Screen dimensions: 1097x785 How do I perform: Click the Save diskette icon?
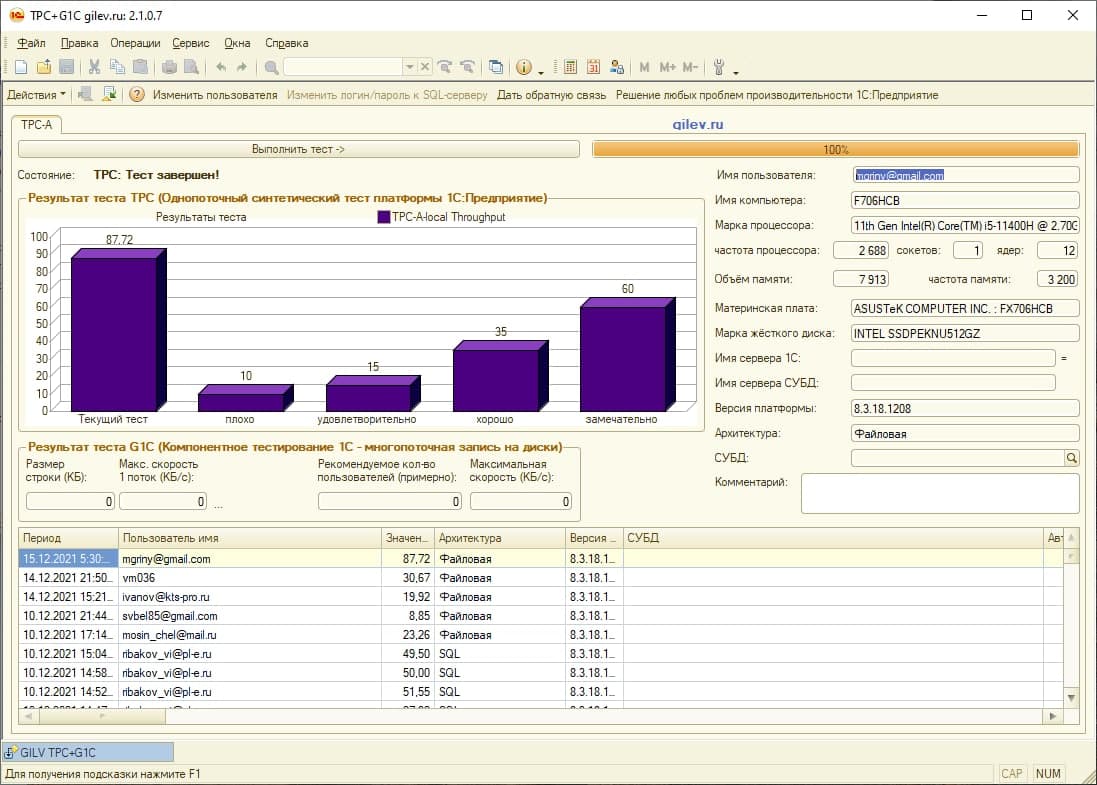66,67
